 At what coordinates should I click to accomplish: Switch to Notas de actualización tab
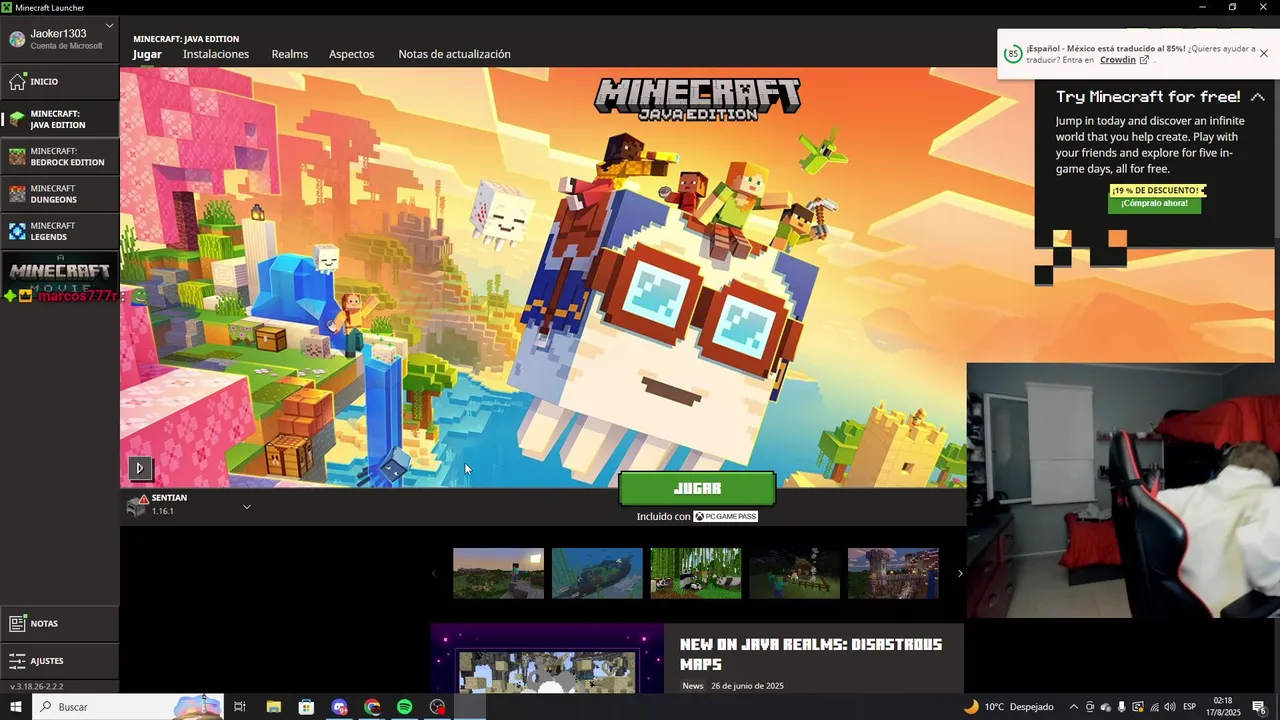454,54
